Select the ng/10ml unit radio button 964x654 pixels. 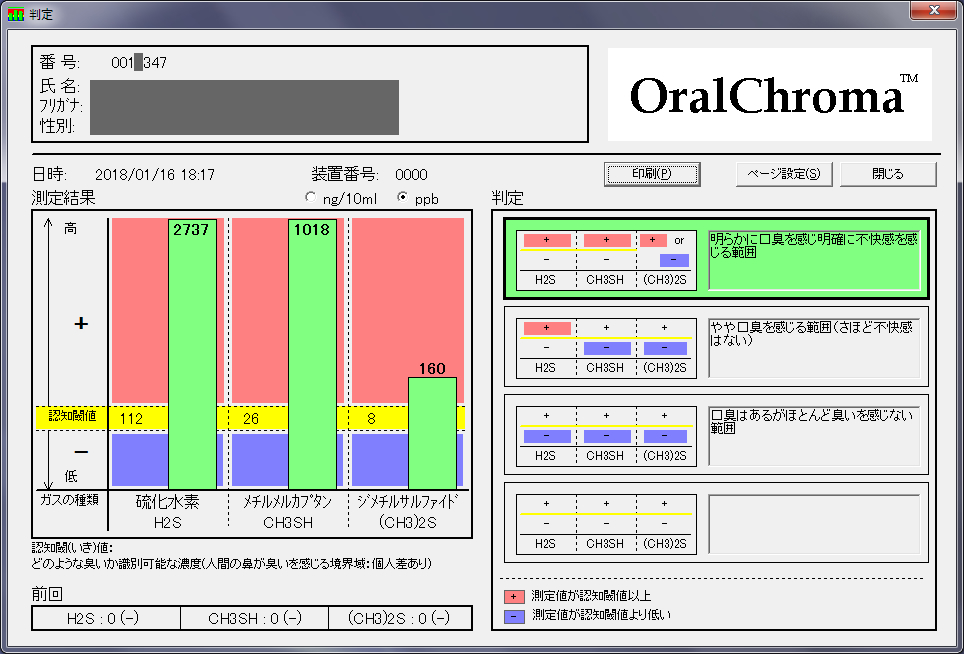(310, 197)
